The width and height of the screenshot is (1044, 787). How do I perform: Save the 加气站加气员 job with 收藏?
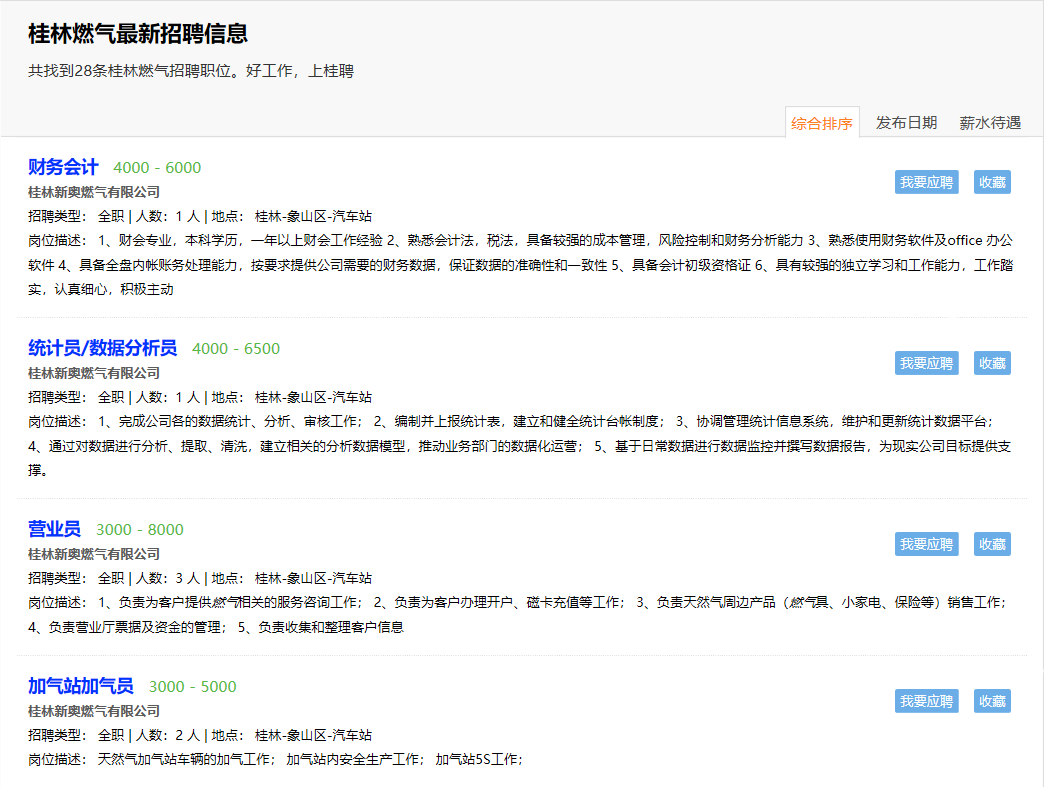[x=992, y=700]
